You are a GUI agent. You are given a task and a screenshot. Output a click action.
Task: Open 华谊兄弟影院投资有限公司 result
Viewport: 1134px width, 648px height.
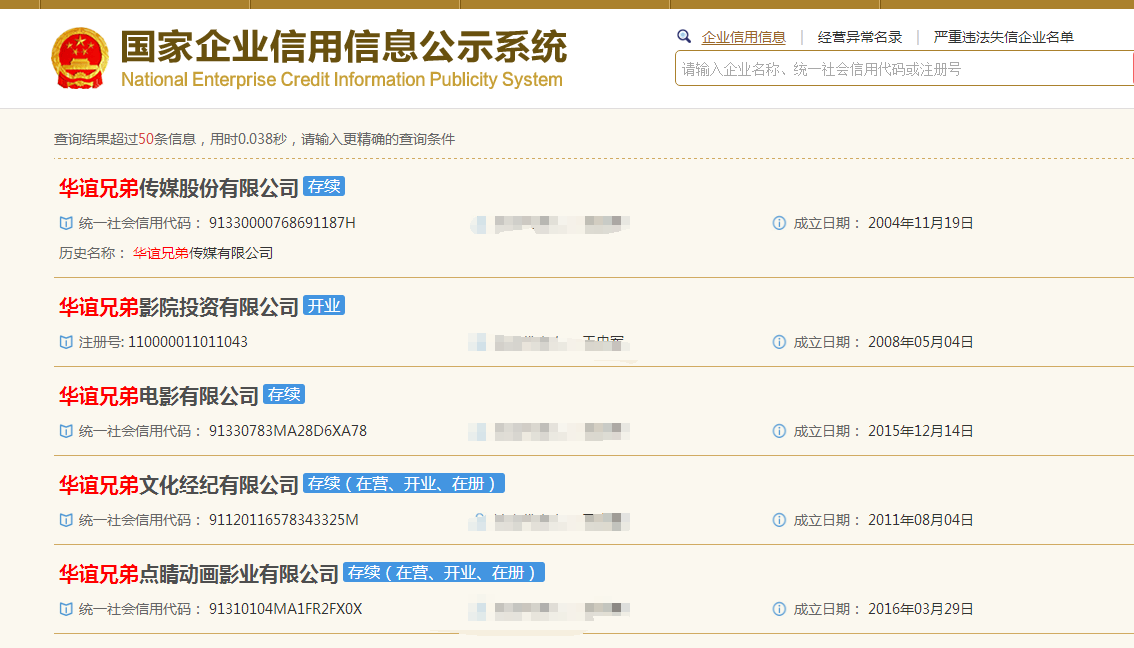179,307
